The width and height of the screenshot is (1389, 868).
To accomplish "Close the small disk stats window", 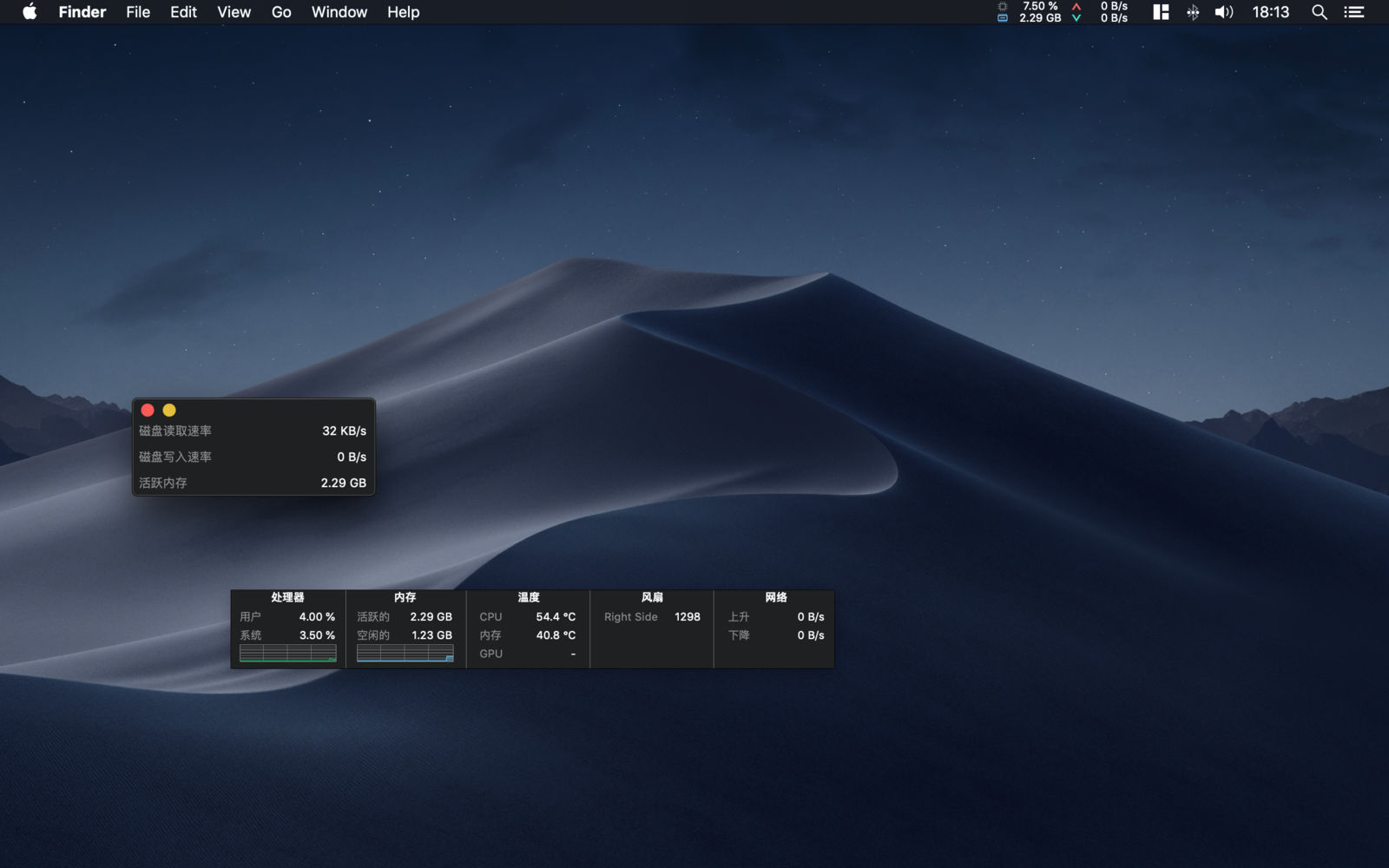I will [148, 410].
